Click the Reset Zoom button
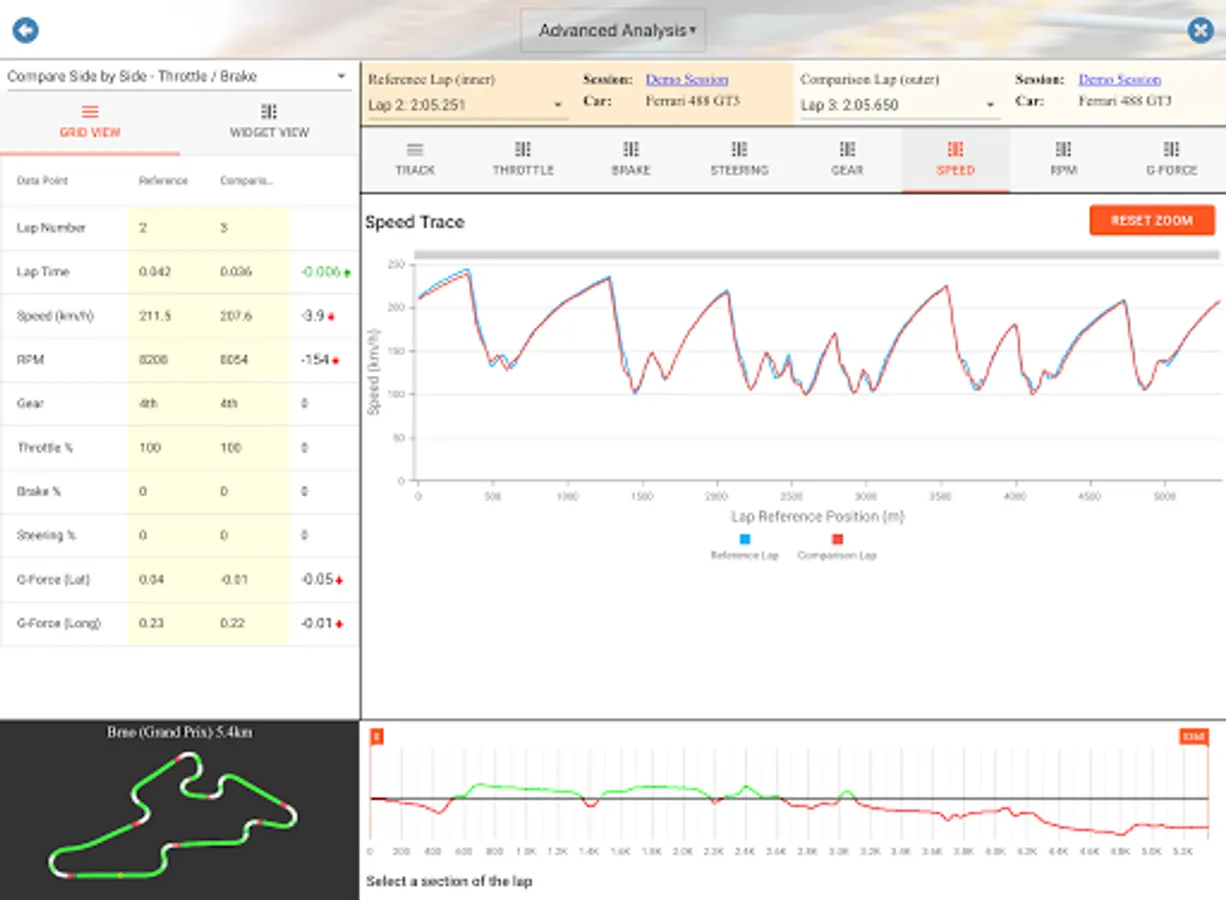The width and height of the screenshot is (1226, 900). click(1152, 220)
